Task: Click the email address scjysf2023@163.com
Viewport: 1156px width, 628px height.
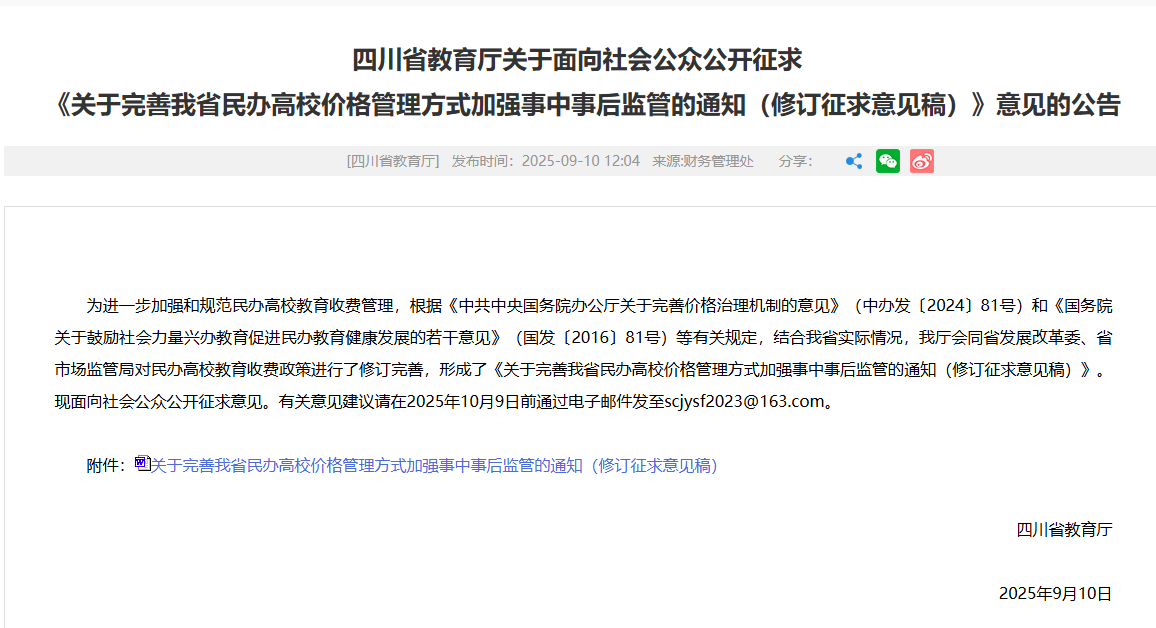Action: (x=744, y=402)
